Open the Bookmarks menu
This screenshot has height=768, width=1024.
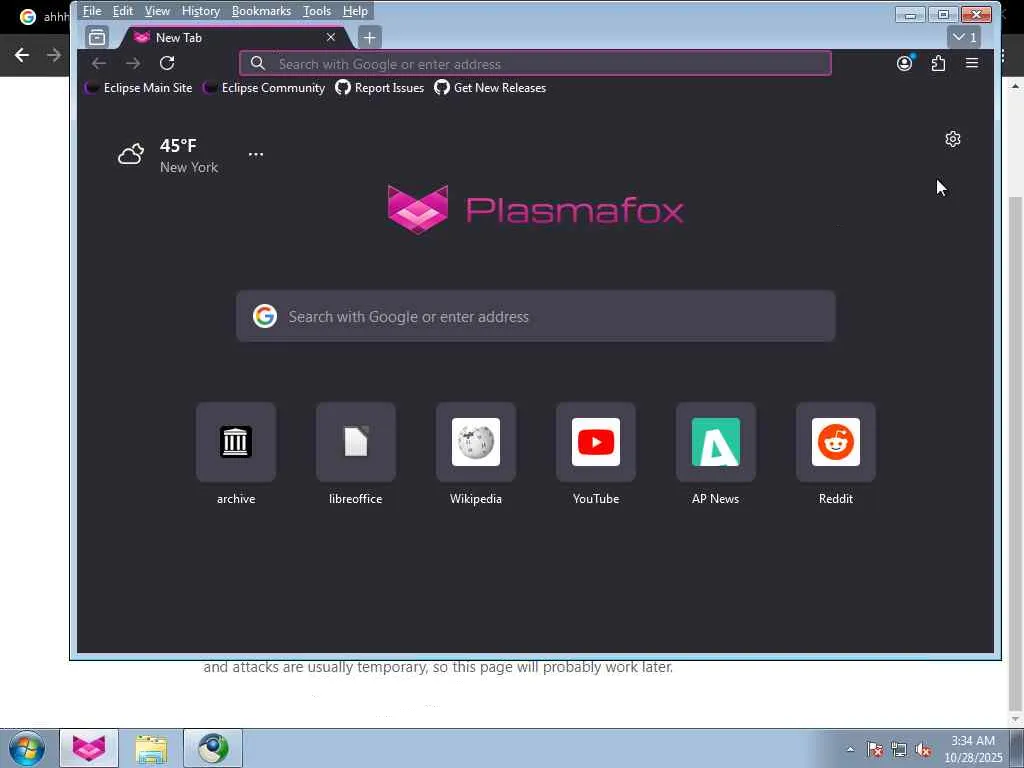click(x=261, y=11)
